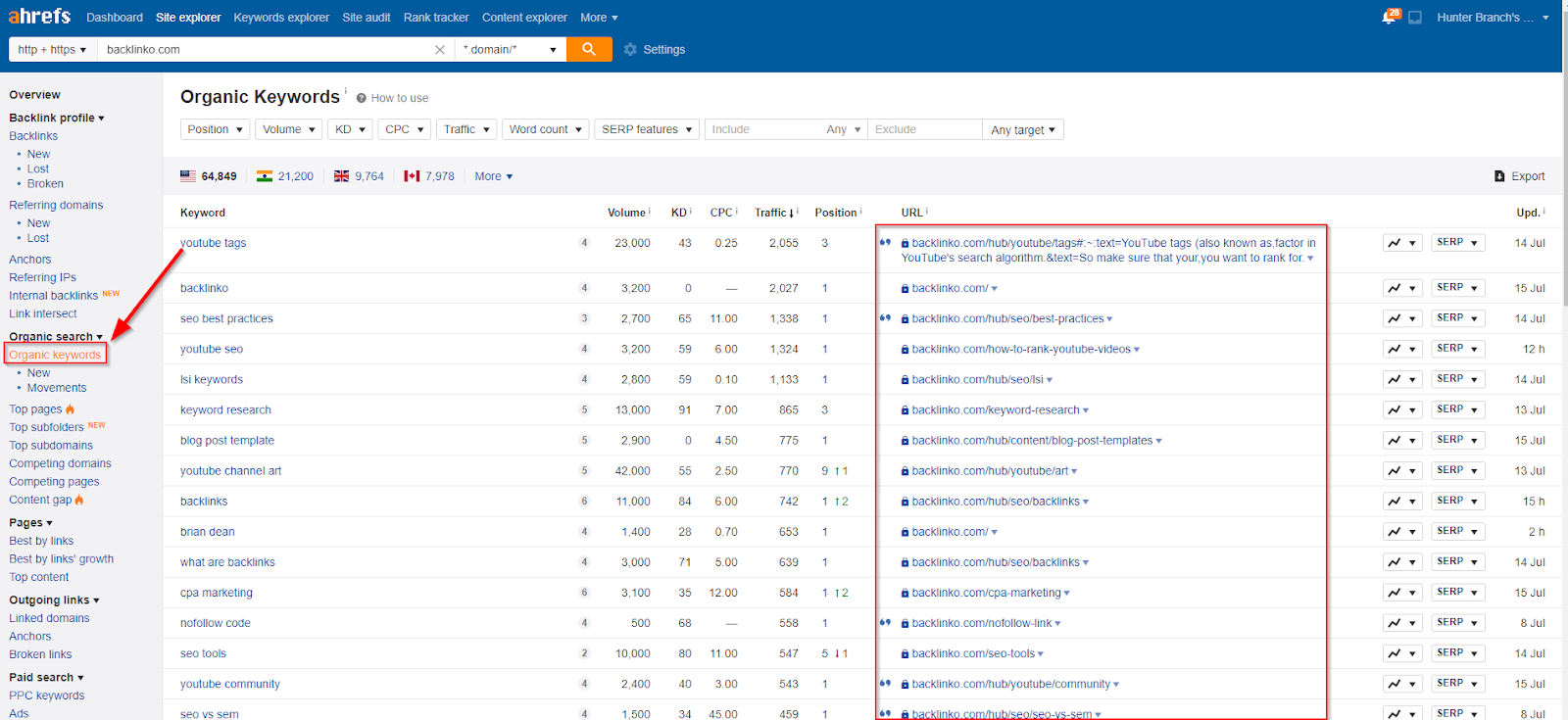Run search with the orange magnifier button

[x=589, y=49]
